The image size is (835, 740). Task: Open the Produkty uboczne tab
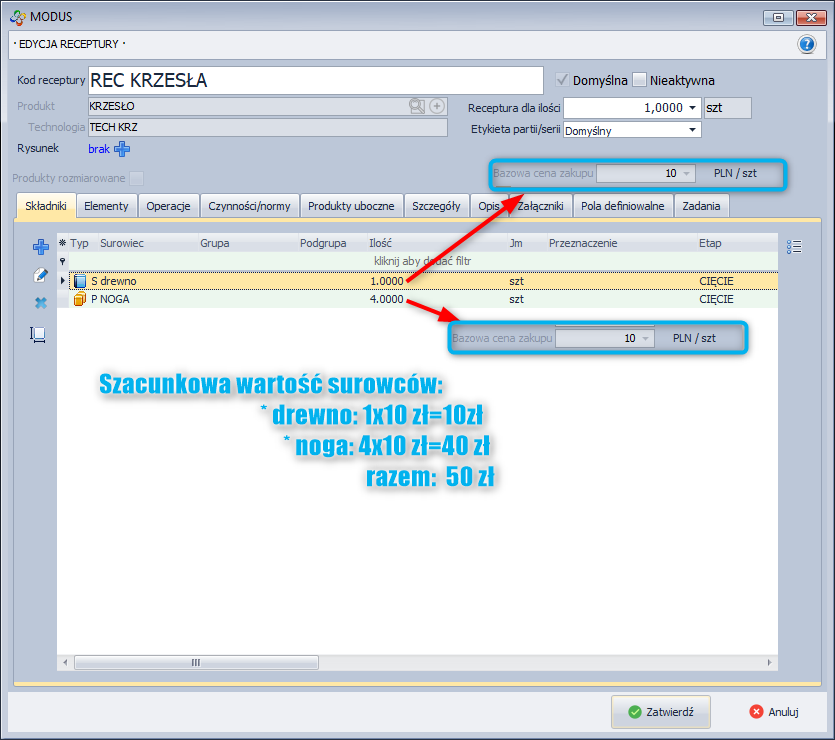coord(352,206)
